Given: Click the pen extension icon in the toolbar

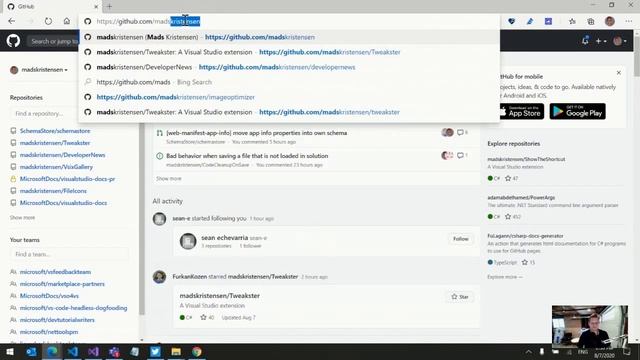Looking at the screenshot, I should (530, 21).
